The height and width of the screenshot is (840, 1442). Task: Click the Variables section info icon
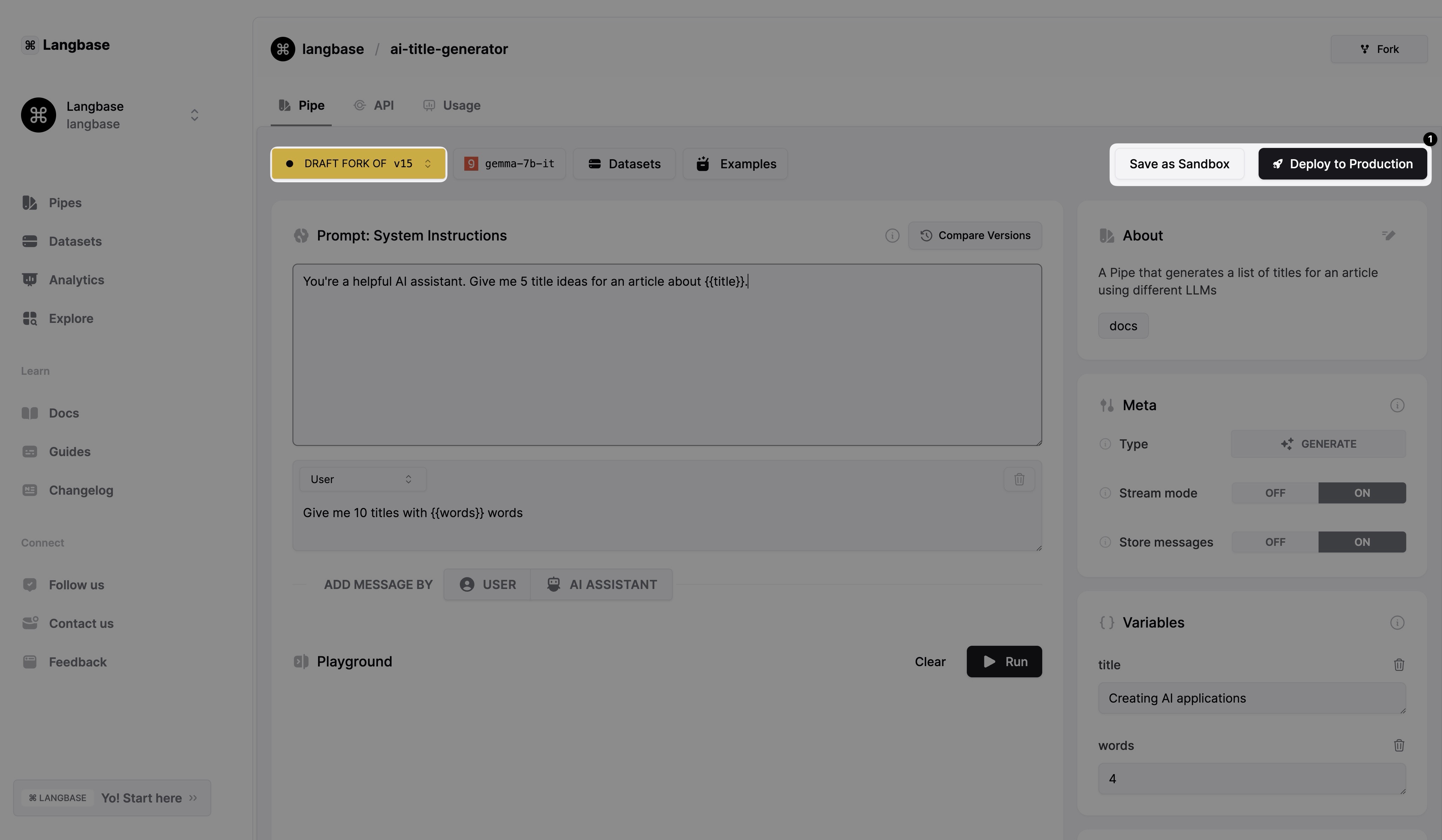1397,623
